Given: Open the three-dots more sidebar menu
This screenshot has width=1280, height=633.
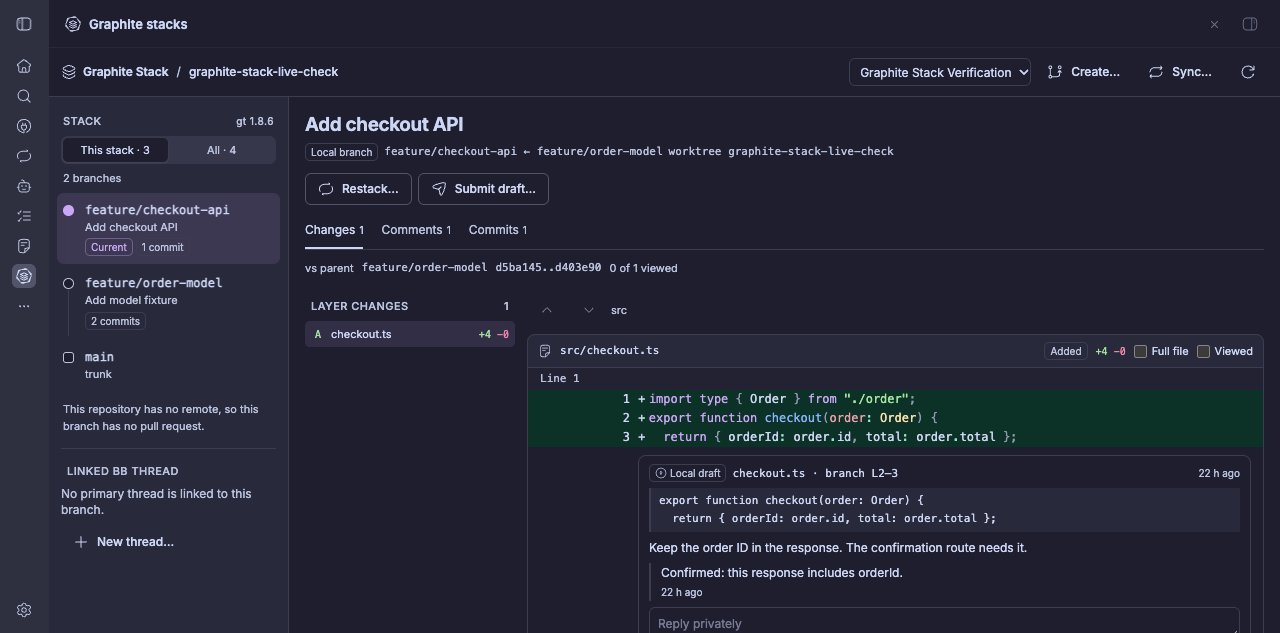Looking at the screenshot, I should pos(24,306).
